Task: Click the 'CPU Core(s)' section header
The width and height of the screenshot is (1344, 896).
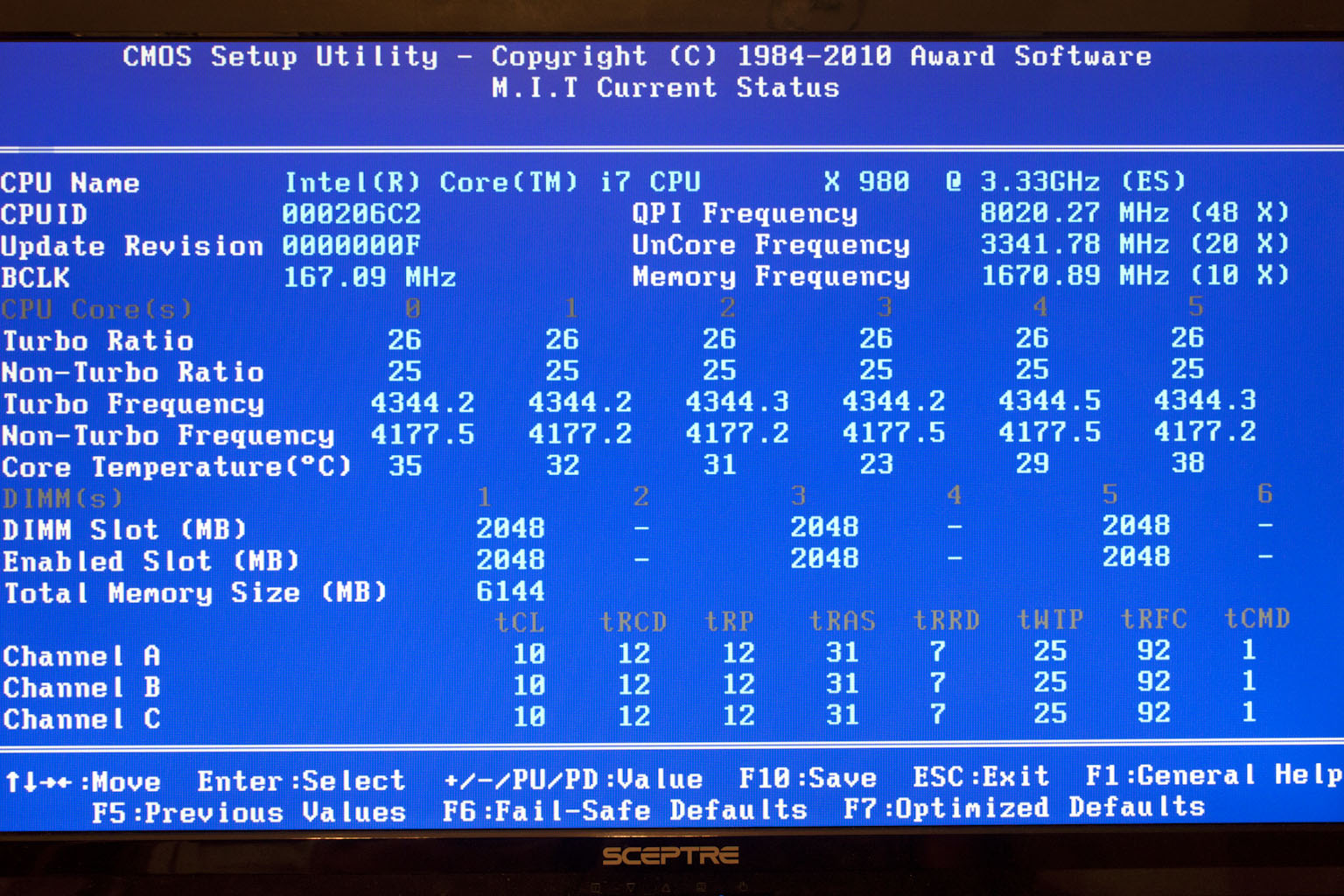Action: [96, 310]
